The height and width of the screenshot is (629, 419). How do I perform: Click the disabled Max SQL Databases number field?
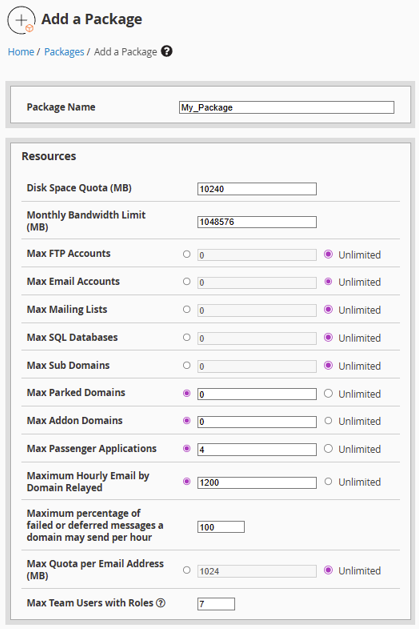pyautogui.click(x=257, y=338)
